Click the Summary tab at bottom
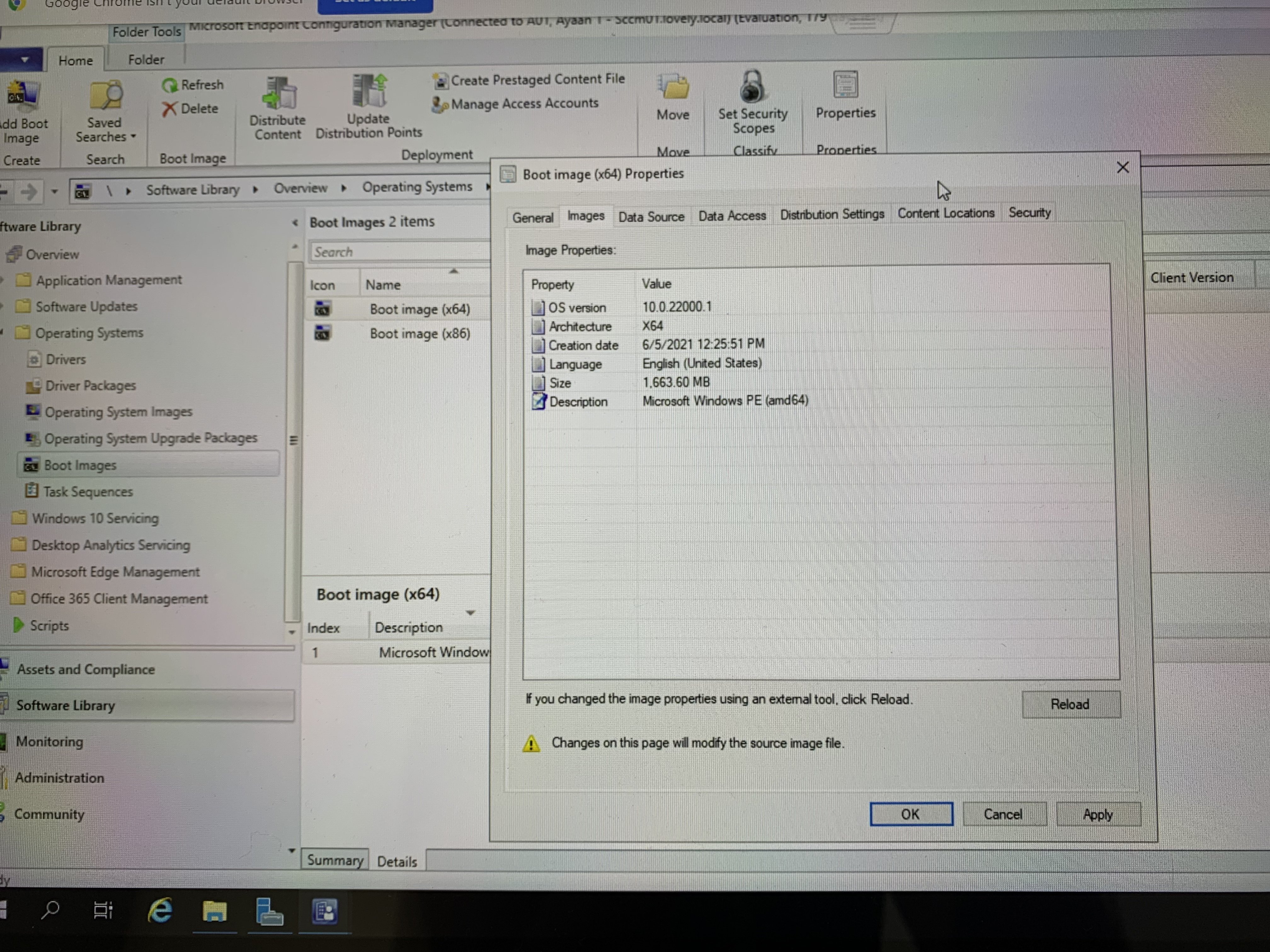Screen dimensions: 1270x952 click(x=335, y=860)
